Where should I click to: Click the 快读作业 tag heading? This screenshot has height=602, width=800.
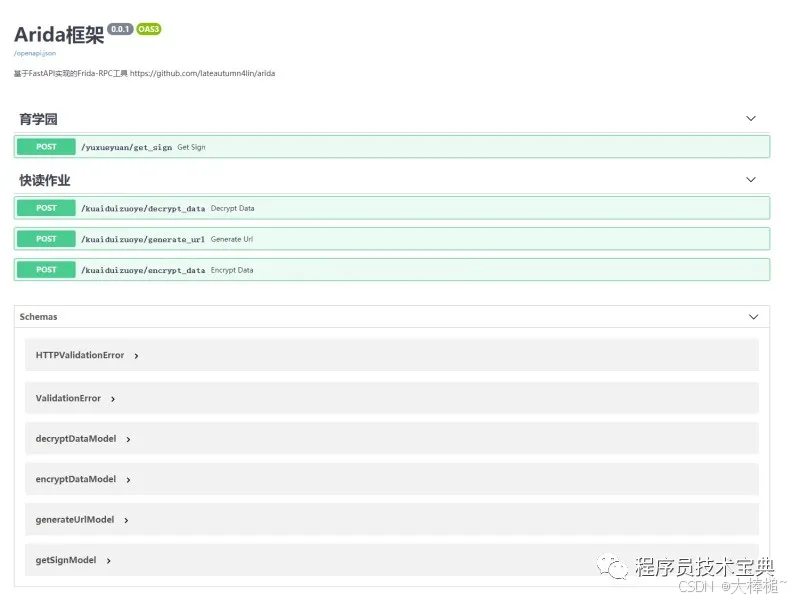pos(44,180)
